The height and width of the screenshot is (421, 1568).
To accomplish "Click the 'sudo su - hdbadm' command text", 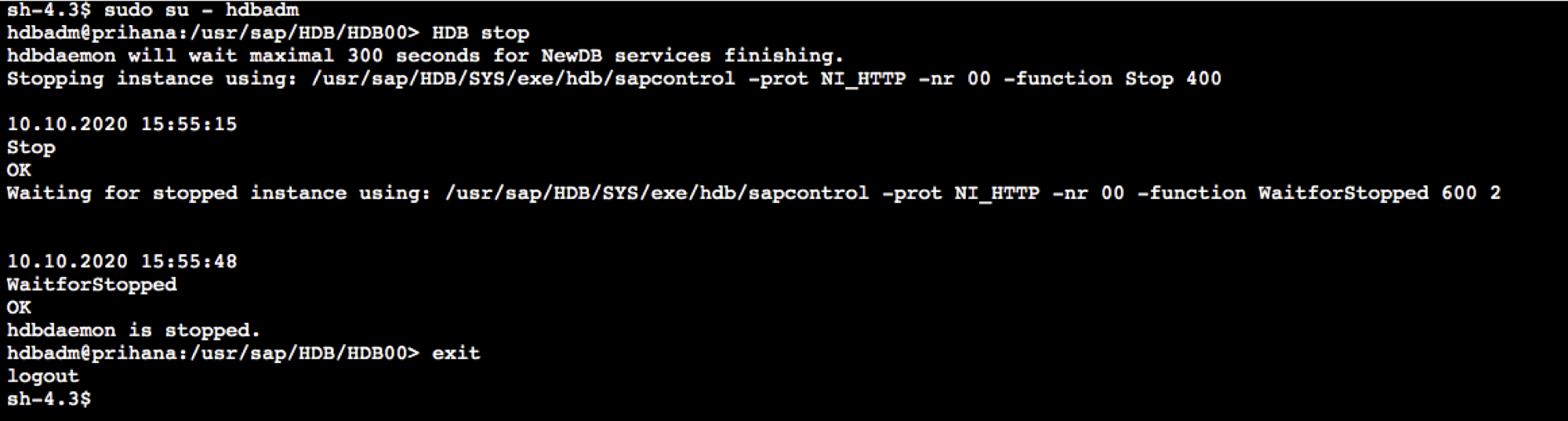I will pyautogui.click(x=201, y=10).
